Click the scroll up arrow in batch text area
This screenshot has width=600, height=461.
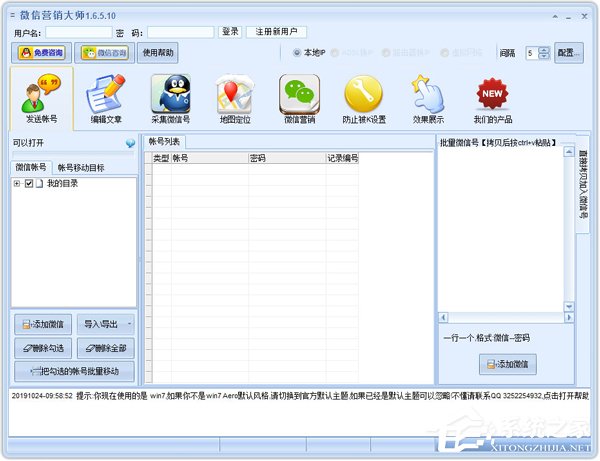pos(569,152)
